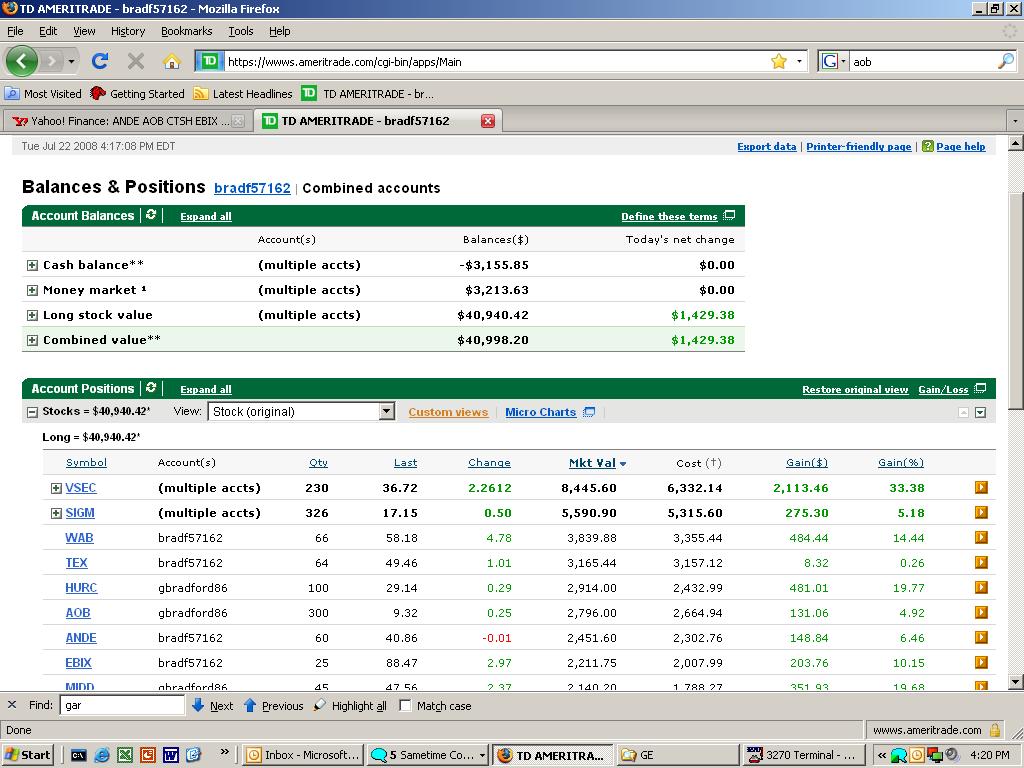Click the Windows Start button
1024x768 pixels.
pyautogui.click(x=28, y=755)
